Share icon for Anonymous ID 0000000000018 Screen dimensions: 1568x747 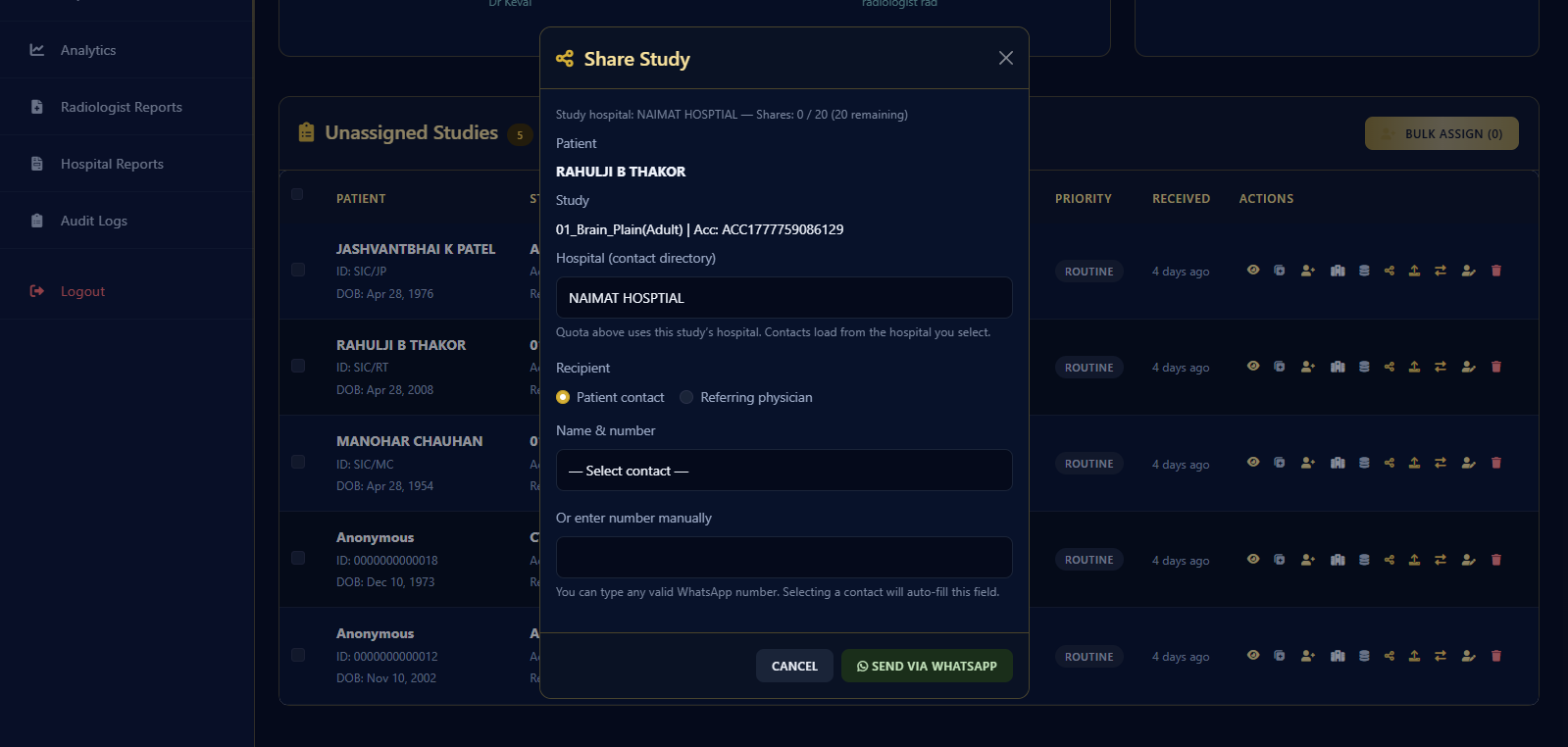1390,560
